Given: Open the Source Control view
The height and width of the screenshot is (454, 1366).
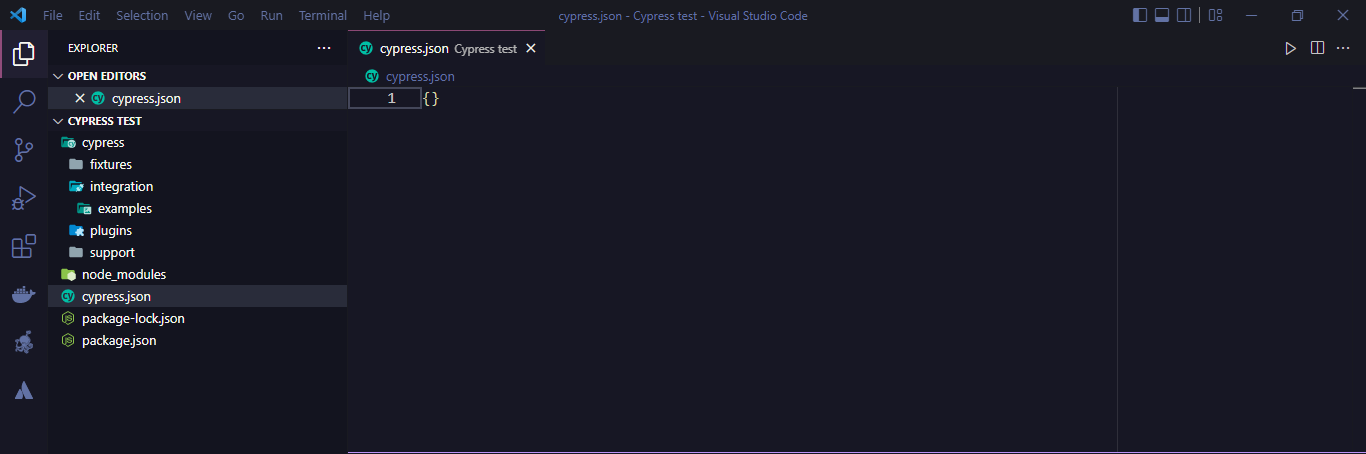Looking at the screenshot, I should click(x=24, y=150).
